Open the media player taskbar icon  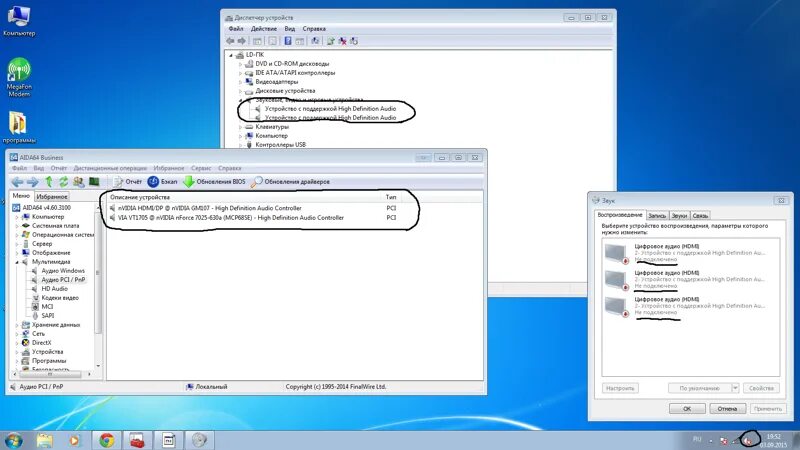pyautogui.click(x=74, y=440)
